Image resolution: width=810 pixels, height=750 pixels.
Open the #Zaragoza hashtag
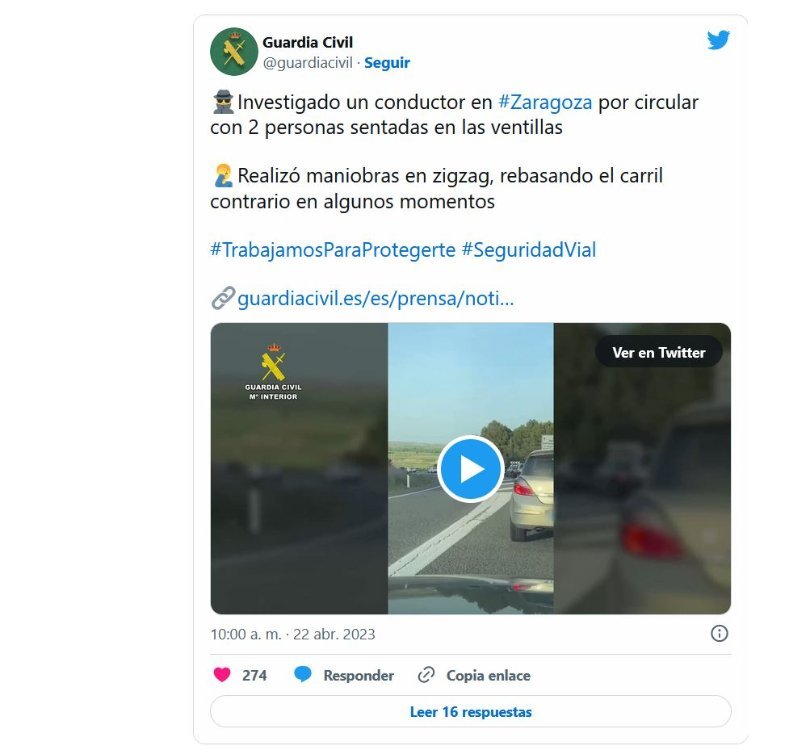[x=545, y=102]
